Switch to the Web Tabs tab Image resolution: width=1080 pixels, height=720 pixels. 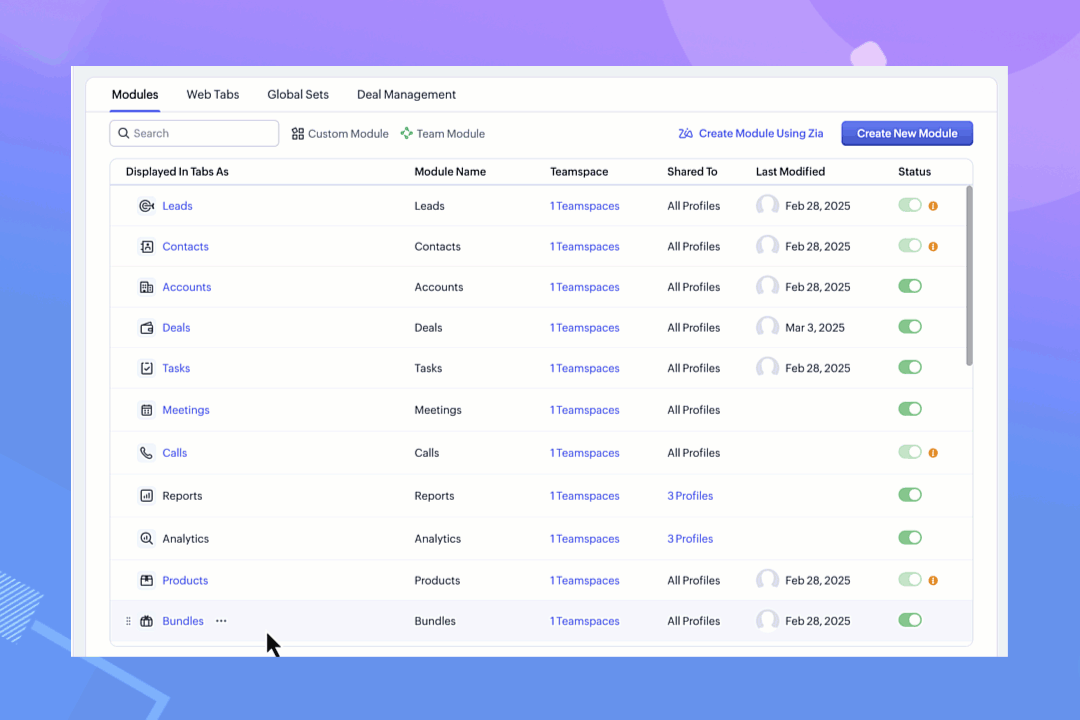click(212, 95)
